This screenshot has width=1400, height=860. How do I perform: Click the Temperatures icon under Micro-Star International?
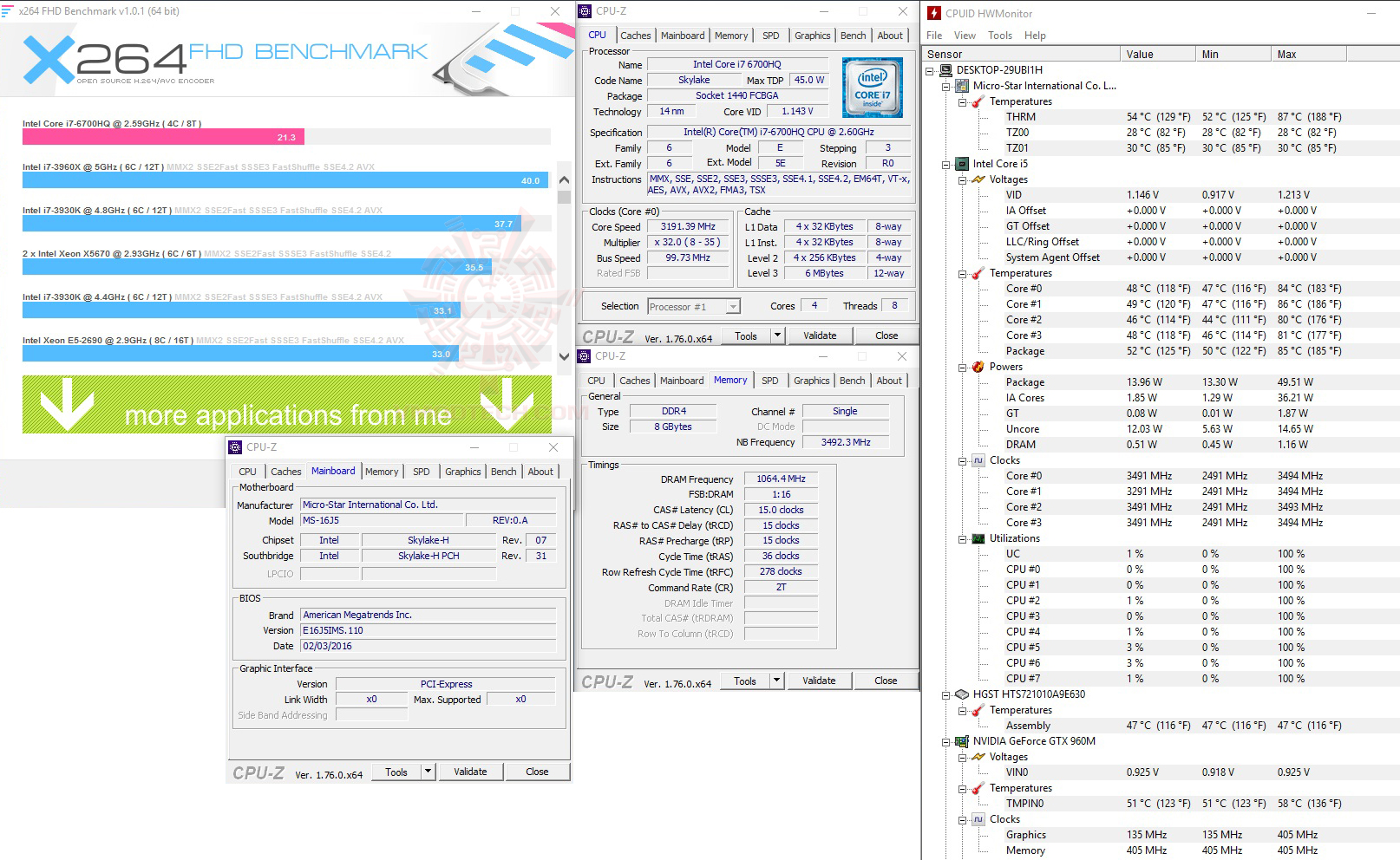tap(978, 101)
